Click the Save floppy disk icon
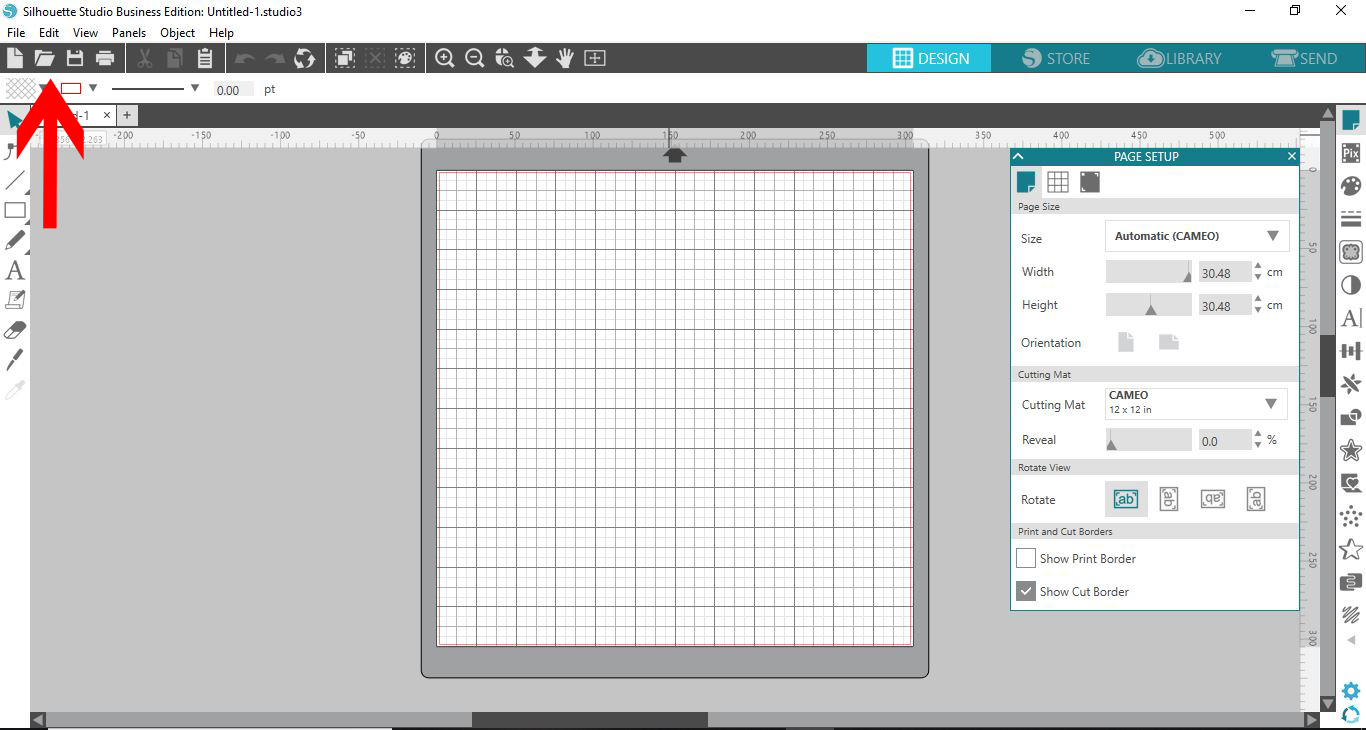Image resolution: width=1366 pixels, height=730 pixels. click(x=75, y=58)
